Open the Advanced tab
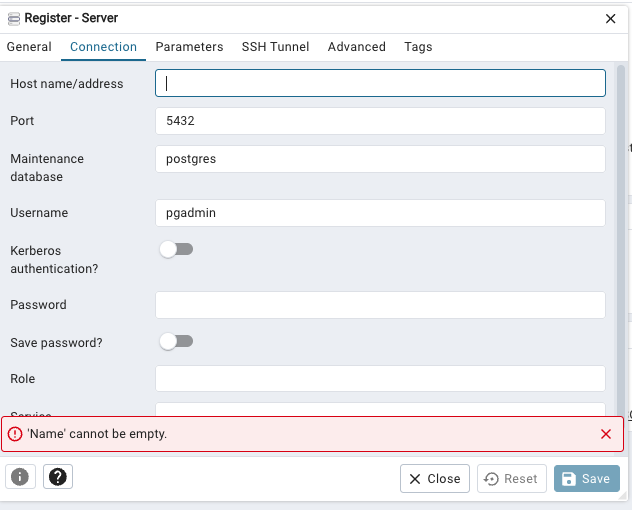This screenshot has height=510, width=632. tap(357, 47)
